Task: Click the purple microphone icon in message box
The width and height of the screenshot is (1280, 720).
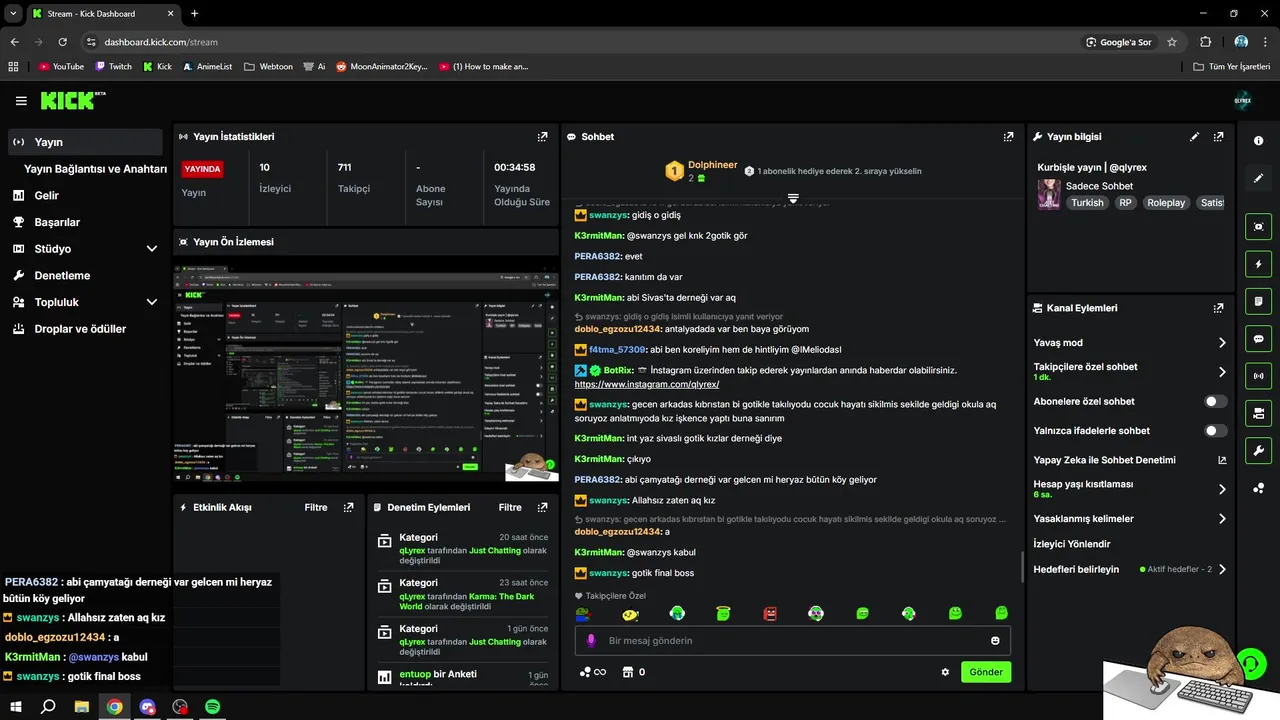Action: coord(591,640)
